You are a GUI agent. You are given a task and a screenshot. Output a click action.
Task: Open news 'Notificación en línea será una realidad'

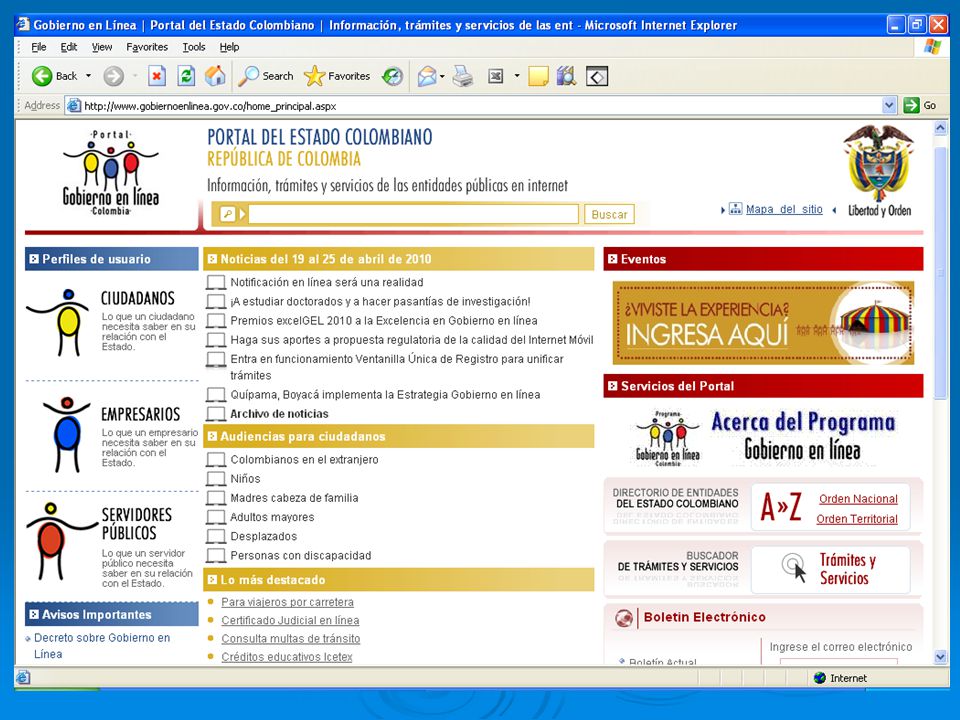coord(327,282)
